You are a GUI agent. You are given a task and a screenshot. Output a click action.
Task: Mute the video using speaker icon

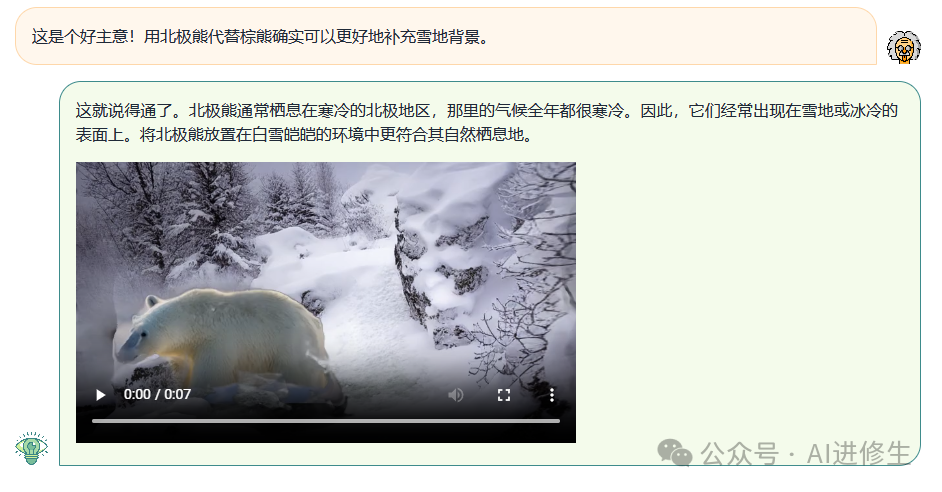click(x=456, y=395)
